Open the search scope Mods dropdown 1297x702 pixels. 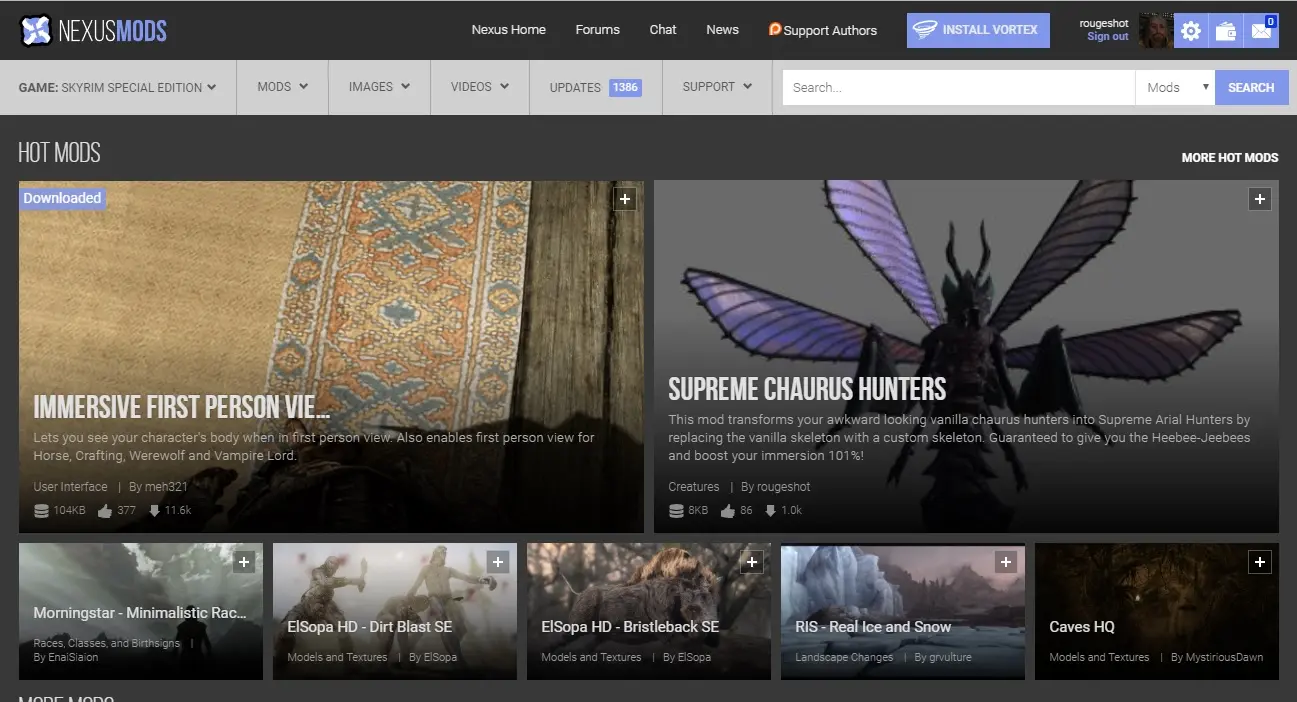(x=1175, y=87)
